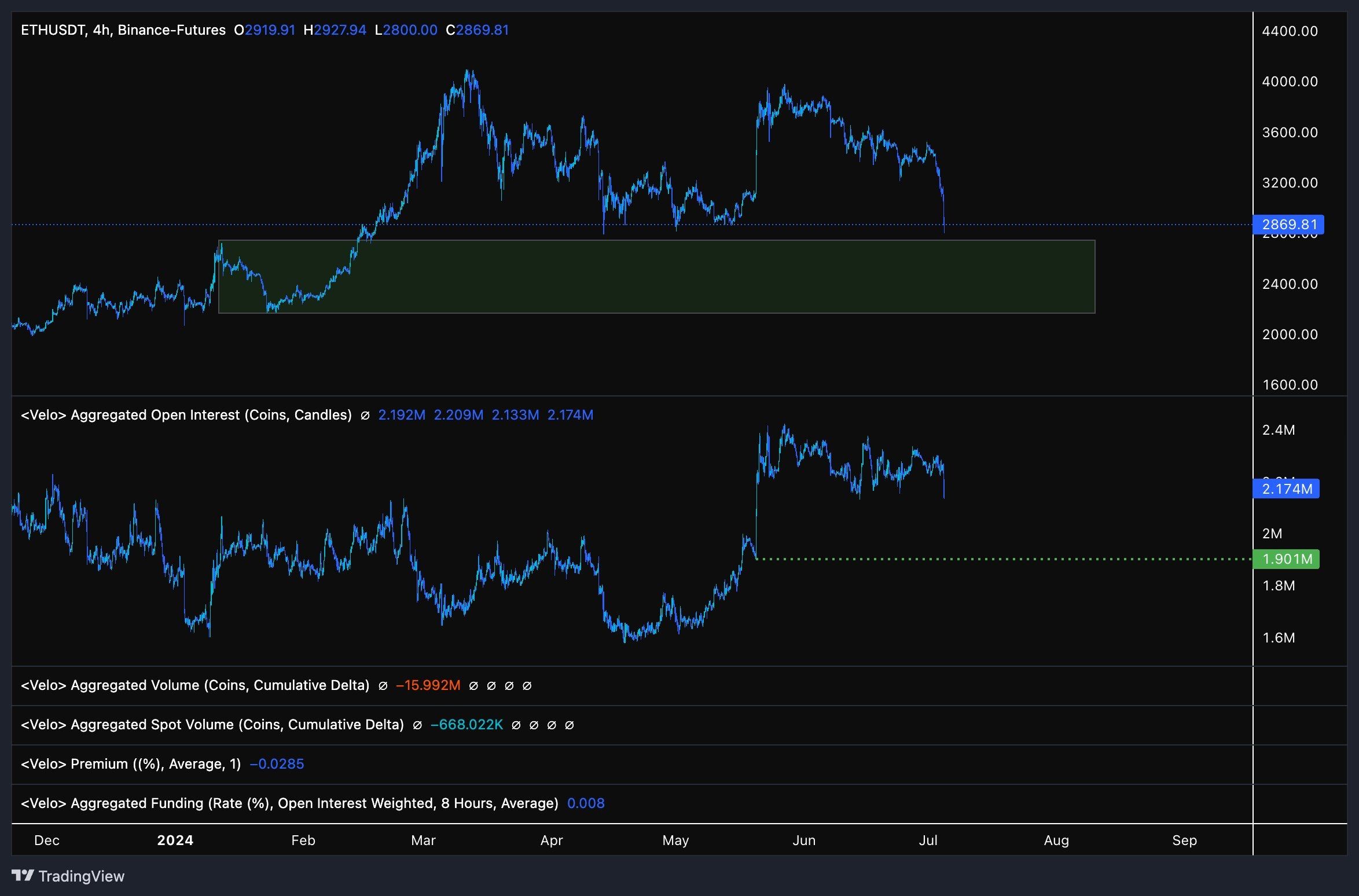The height and width of the screenshot is (896, 1359).
Task: Click first ∅ symbol in Aggregated Volume row
Action: [383, 686]
